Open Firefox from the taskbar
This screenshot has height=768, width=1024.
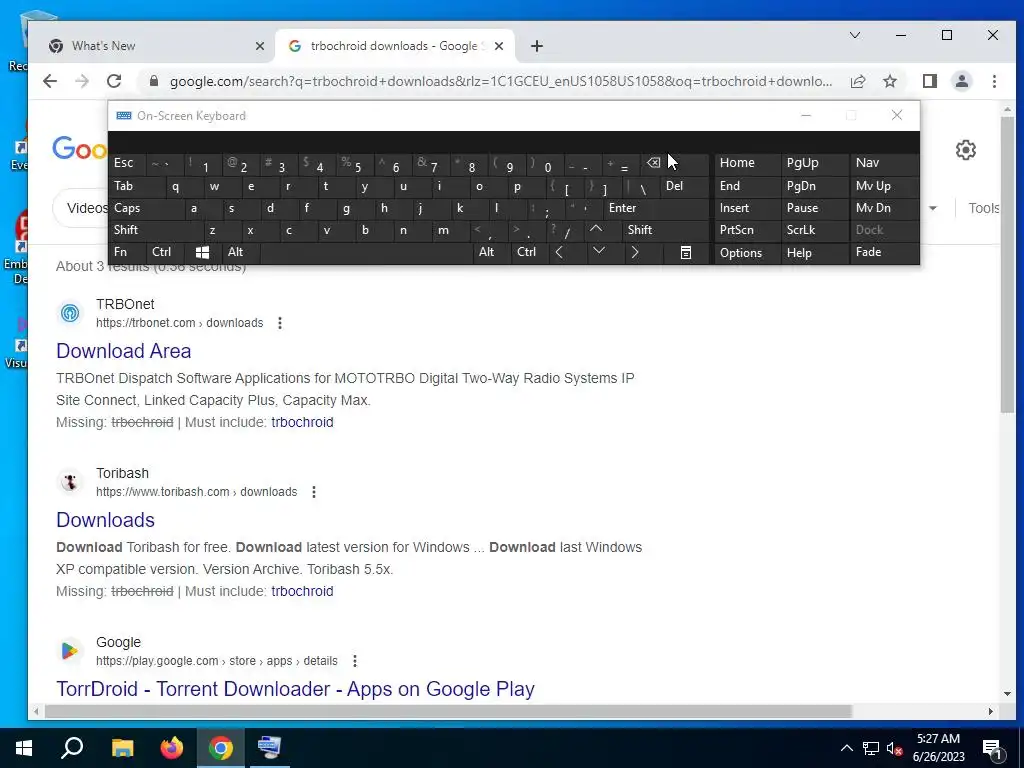172,748
